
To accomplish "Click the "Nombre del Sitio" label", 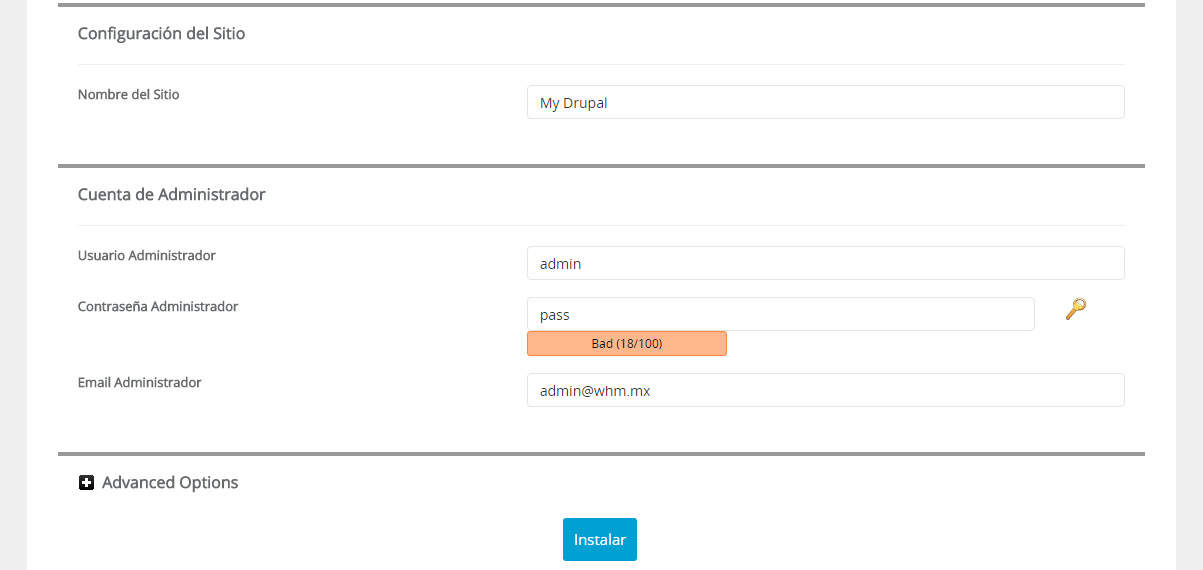I will [129, 95].
